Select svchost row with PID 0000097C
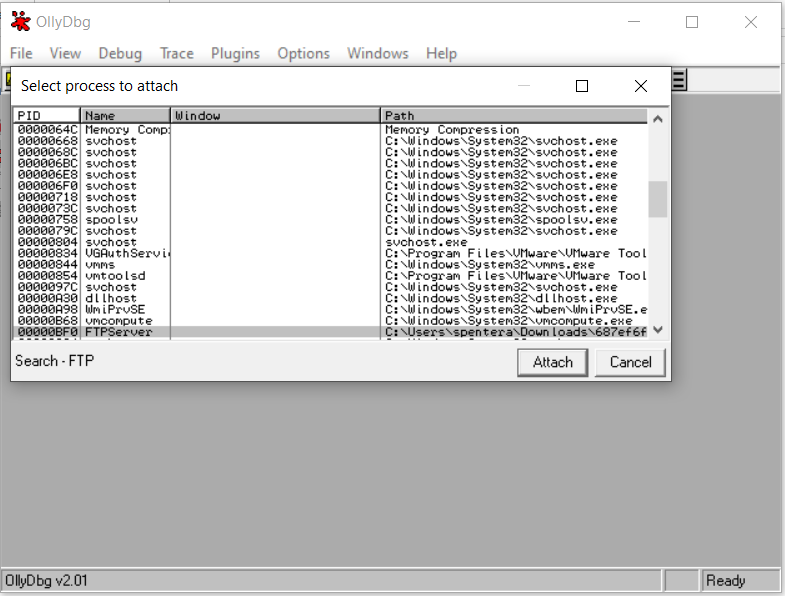The image size is (785, 596). [x=330, y=287]
